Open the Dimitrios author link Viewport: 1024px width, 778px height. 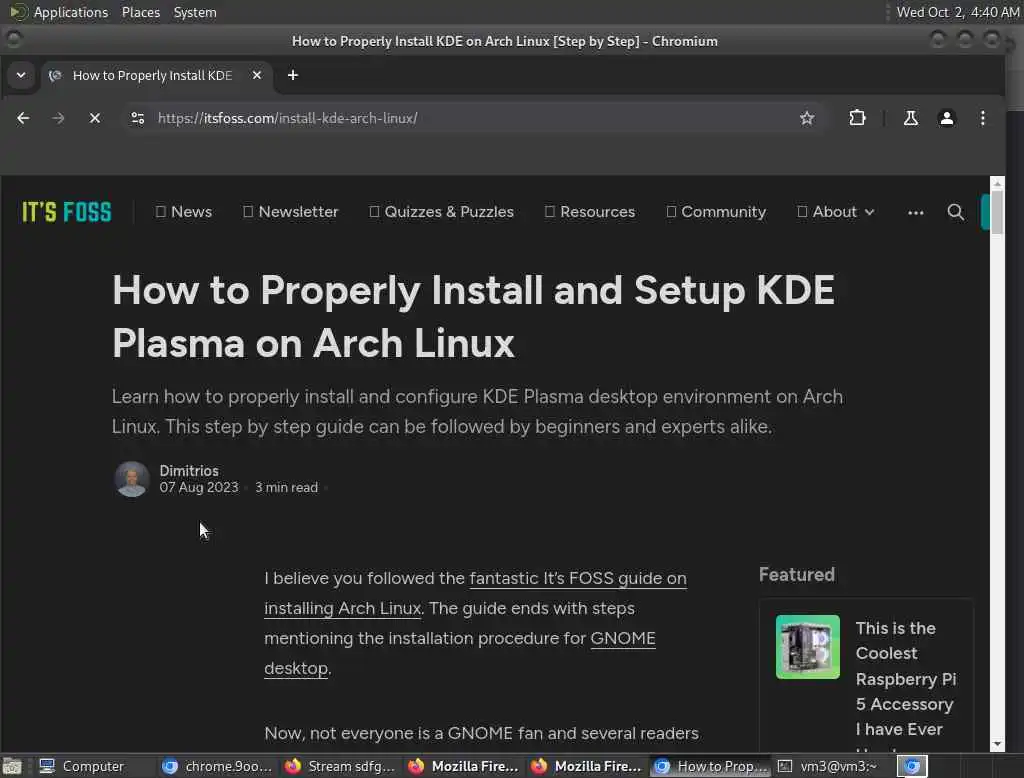(189, 470)
